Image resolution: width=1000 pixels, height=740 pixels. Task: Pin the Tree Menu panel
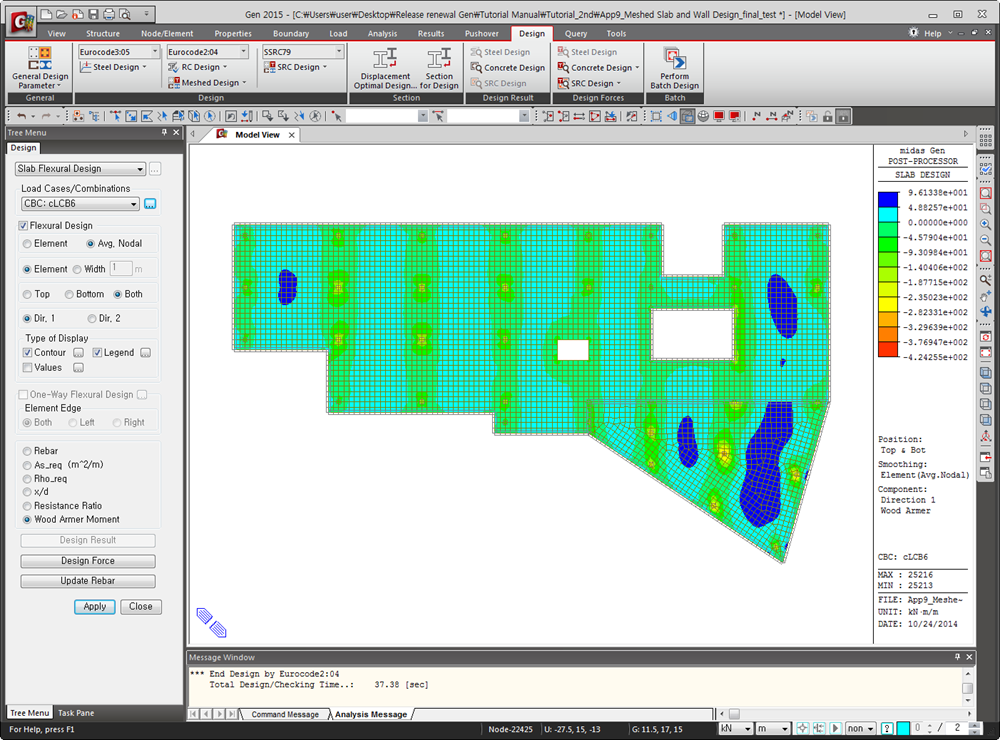pos(164,133)
